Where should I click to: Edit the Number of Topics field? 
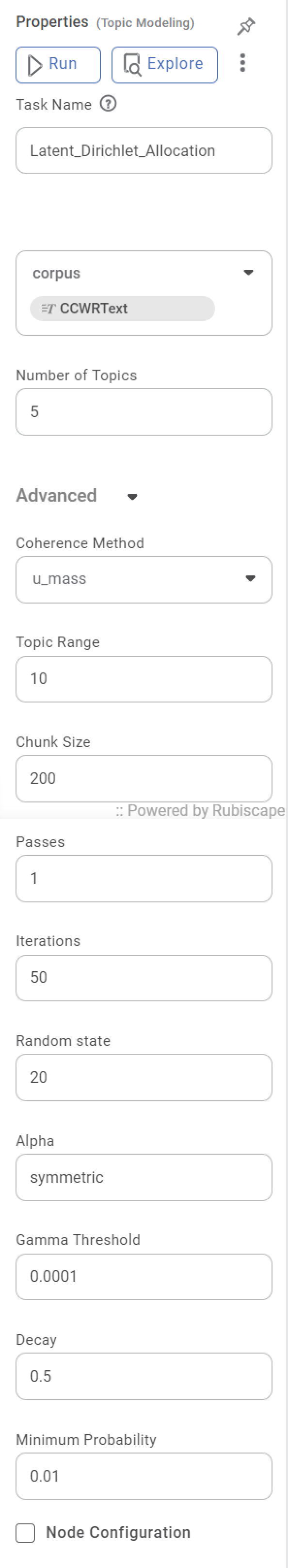pos(144,412)
